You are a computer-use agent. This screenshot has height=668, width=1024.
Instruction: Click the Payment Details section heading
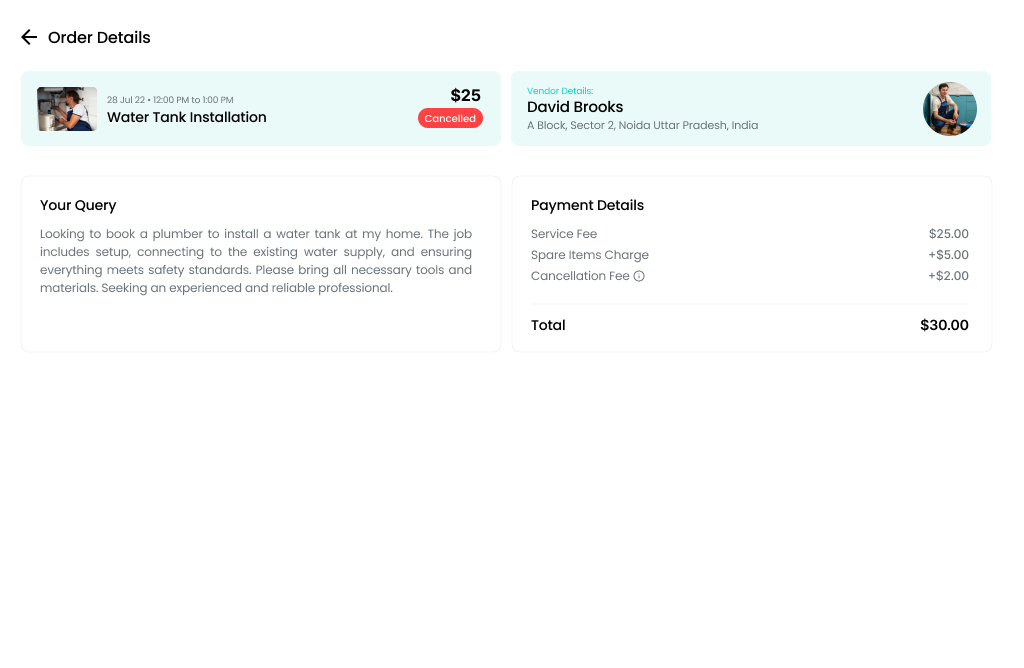587,205
